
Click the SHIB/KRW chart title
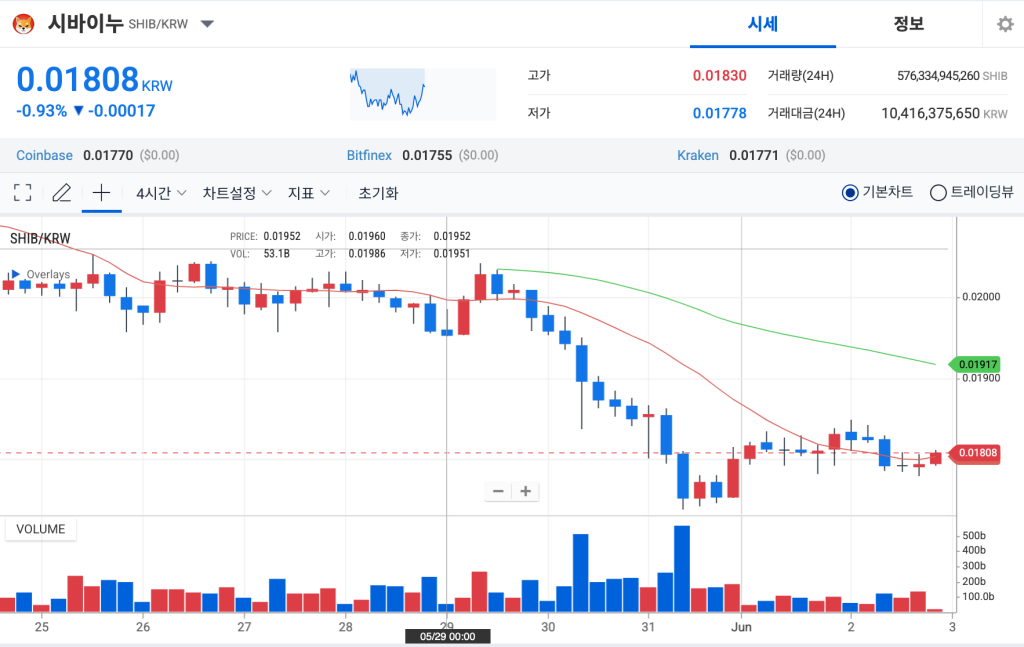(x=40, y=238)
